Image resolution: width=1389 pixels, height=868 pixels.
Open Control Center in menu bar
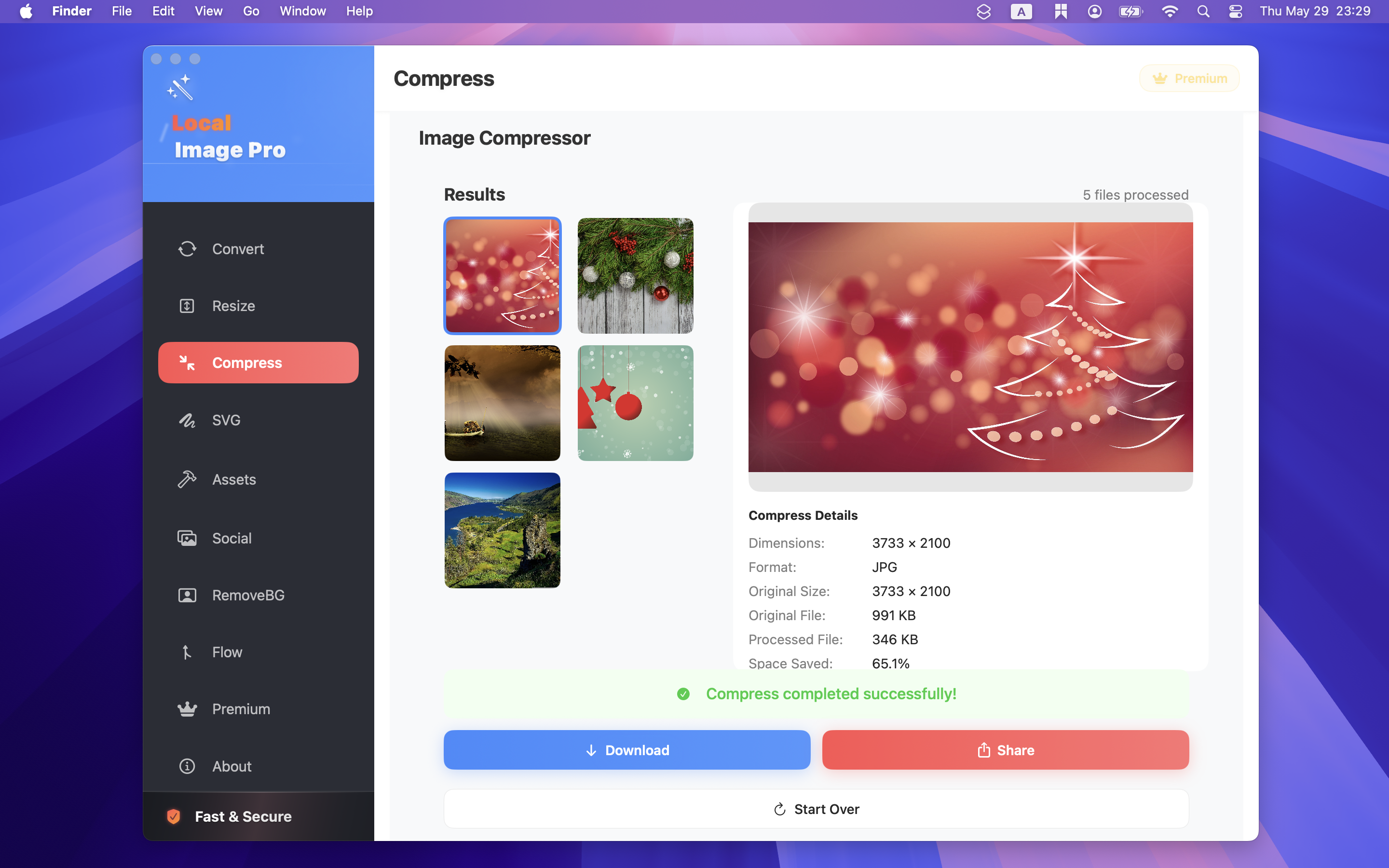click(x=1235, y=12)
